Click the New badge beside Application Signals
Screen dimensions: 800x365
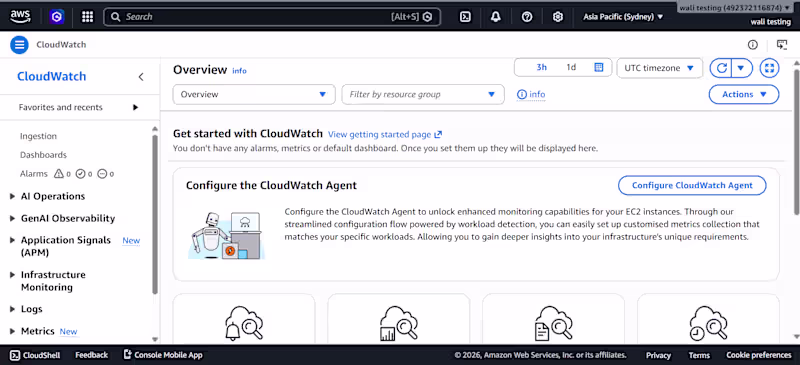pyautogui.click(x=131, y=240)
